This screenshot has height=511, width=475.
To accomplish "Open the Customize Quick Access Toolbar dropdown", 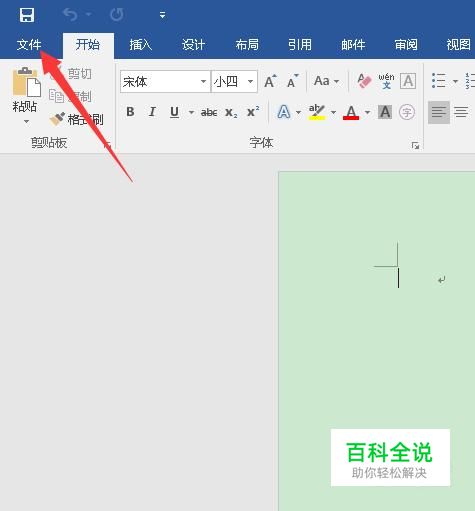I will (162, 15).
